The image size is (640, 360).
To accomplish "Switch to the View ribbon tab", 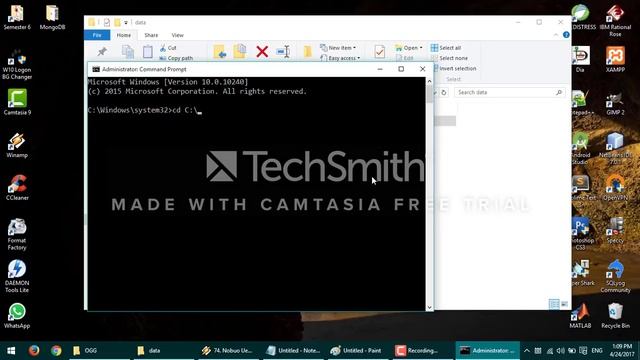I will (178, 35).
